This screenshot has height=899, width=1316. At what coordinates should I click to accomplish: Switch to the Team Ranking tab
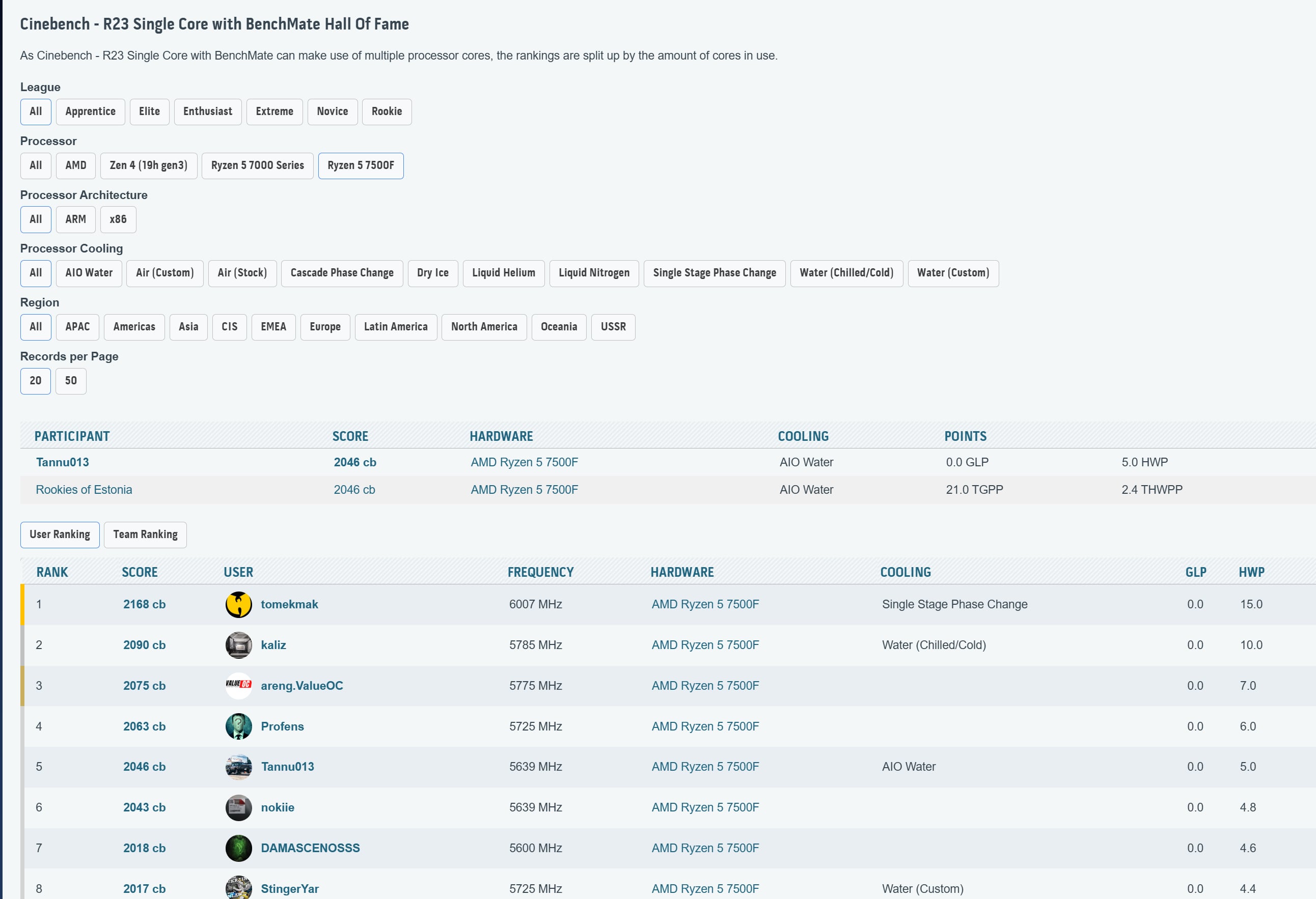tap(146, 535)
